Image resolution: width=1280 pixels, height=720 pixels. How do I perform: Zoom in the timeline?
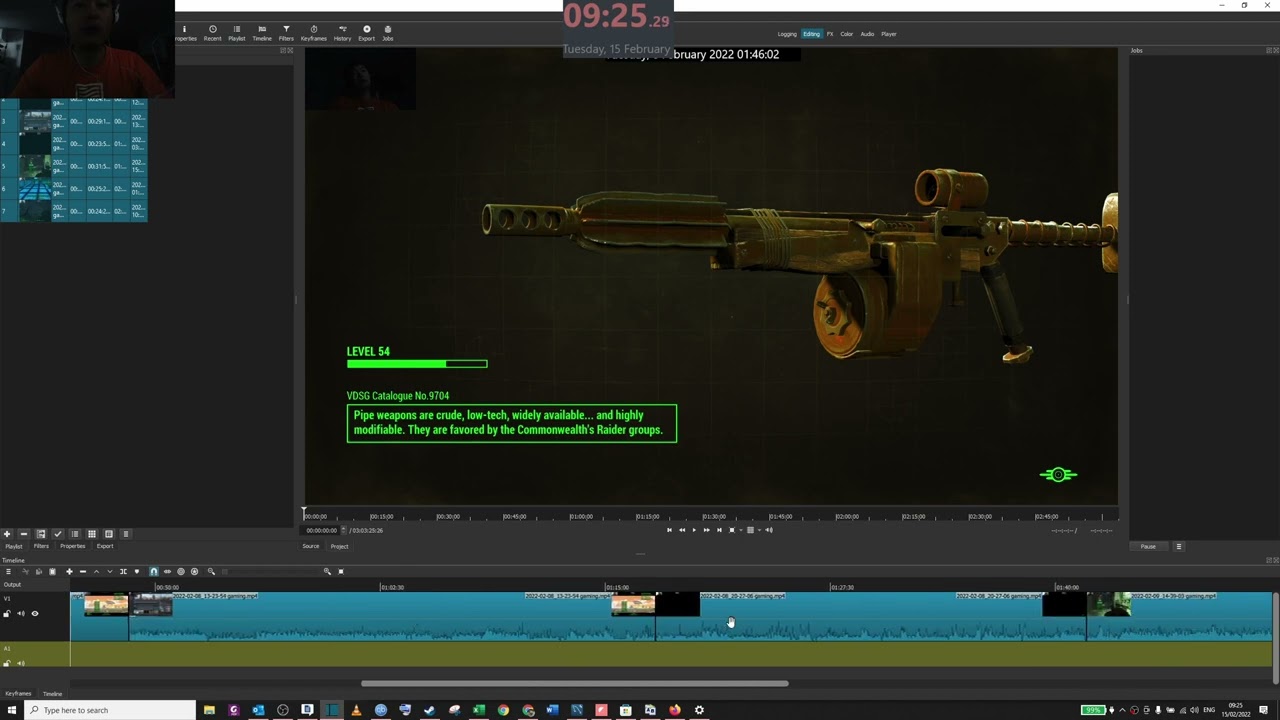(327, 571)
